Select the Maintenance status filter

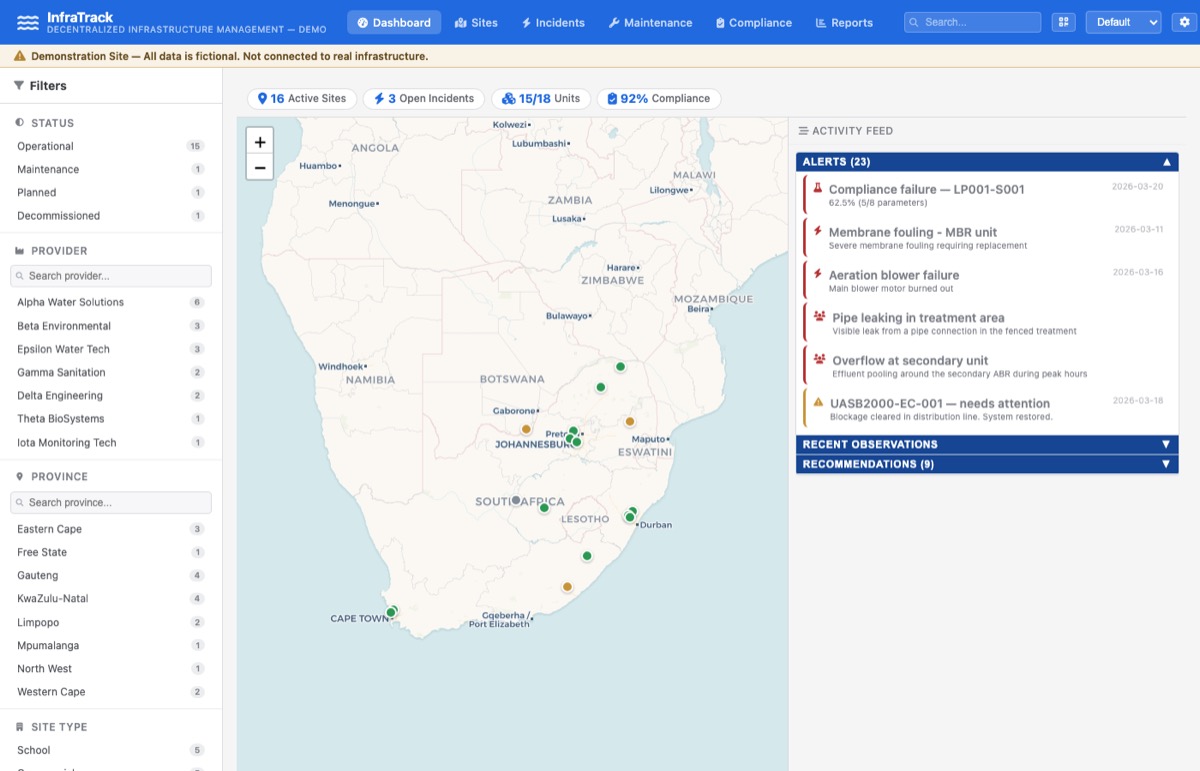(48, 169)
